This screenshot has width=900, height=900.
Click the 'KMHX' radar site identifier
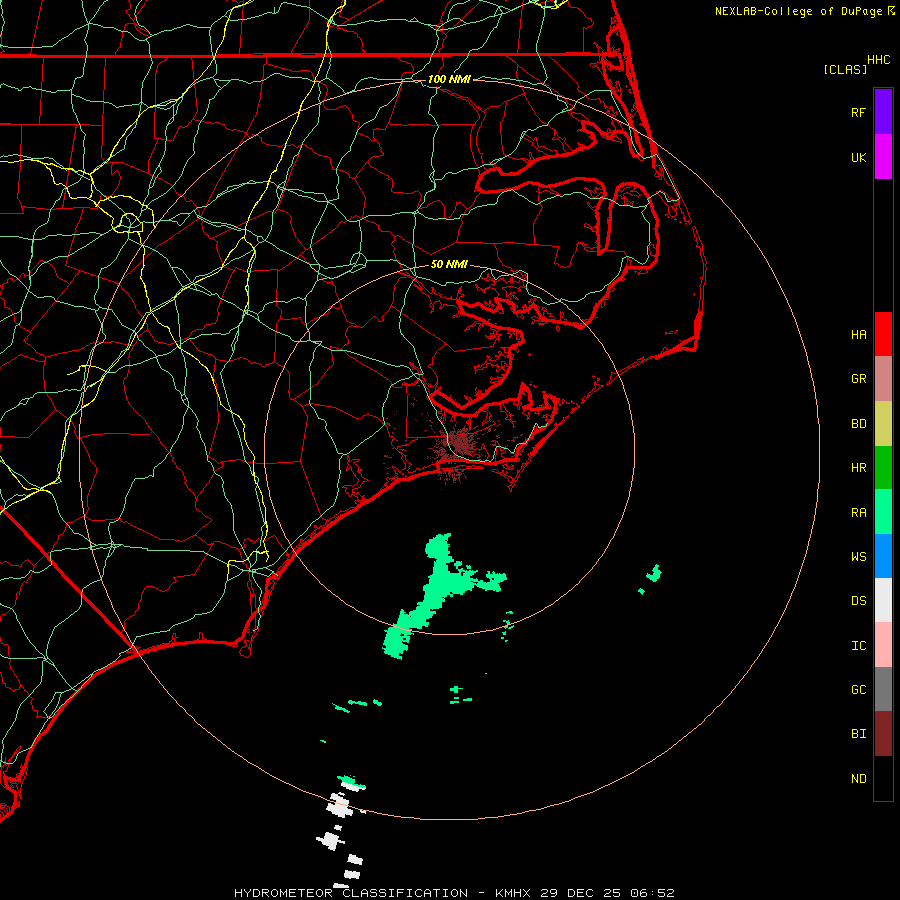[x=513, y=893]
